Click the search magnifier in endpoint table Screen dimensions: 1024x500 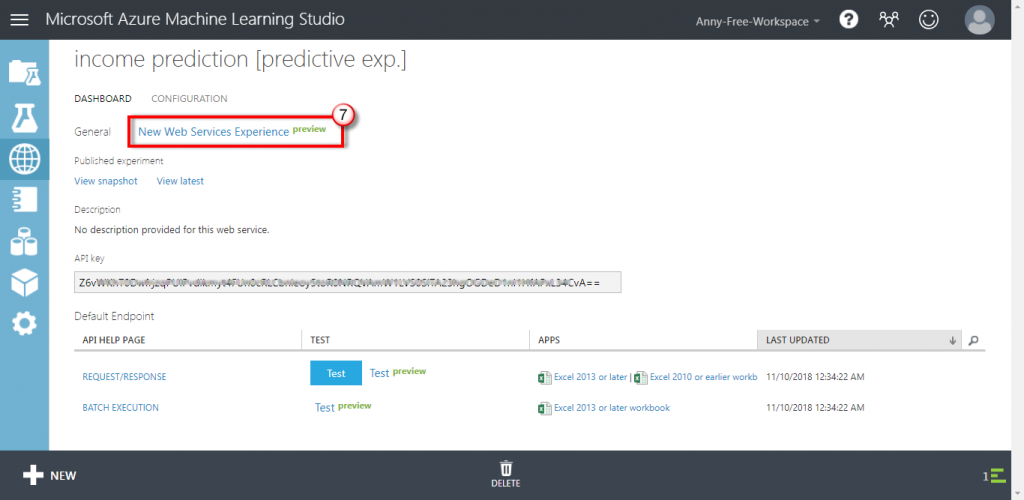[973, 340]
